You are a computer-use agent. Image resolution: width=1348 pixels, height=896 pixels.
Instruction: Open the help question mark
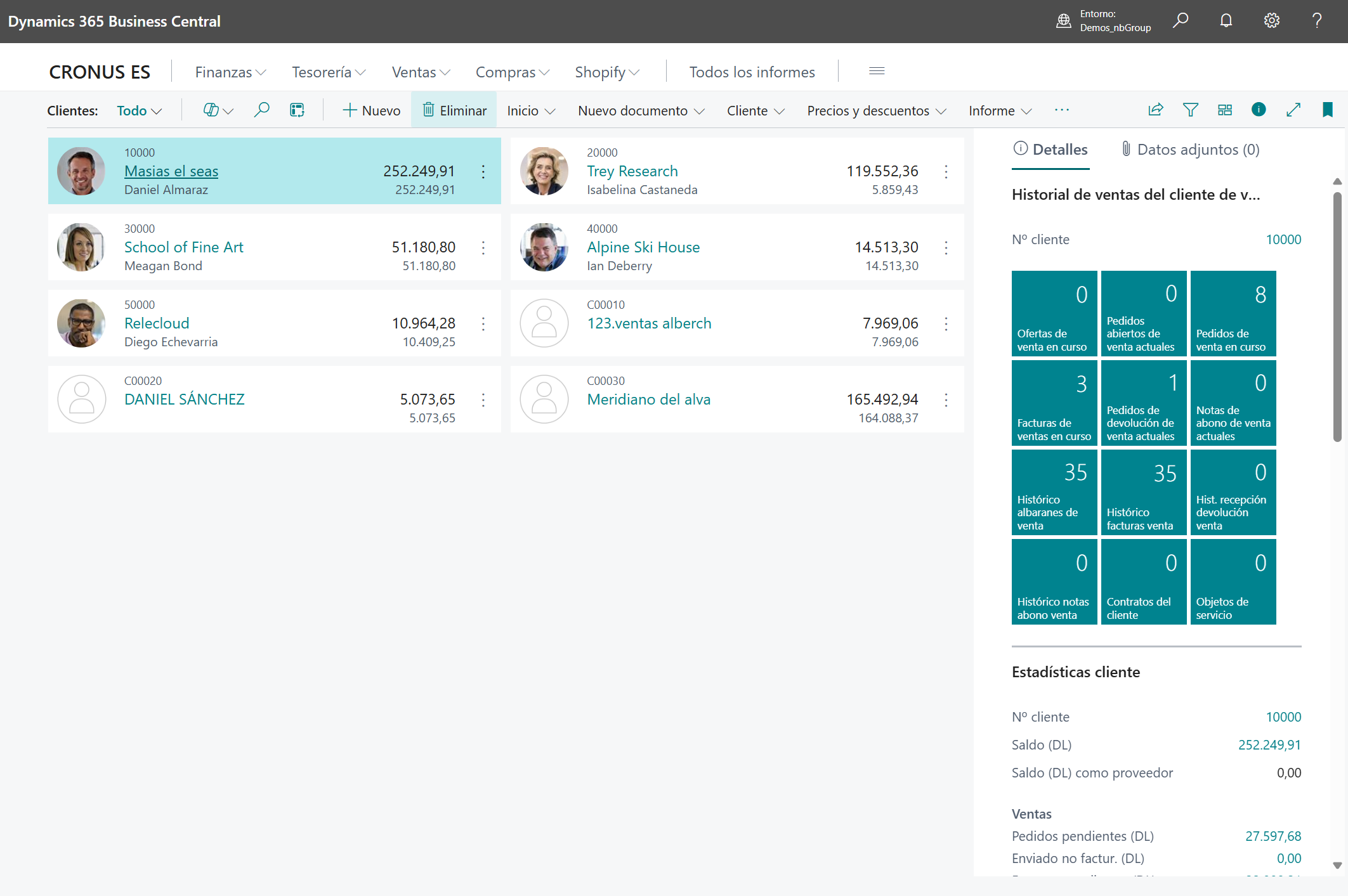pos(1318,21)
